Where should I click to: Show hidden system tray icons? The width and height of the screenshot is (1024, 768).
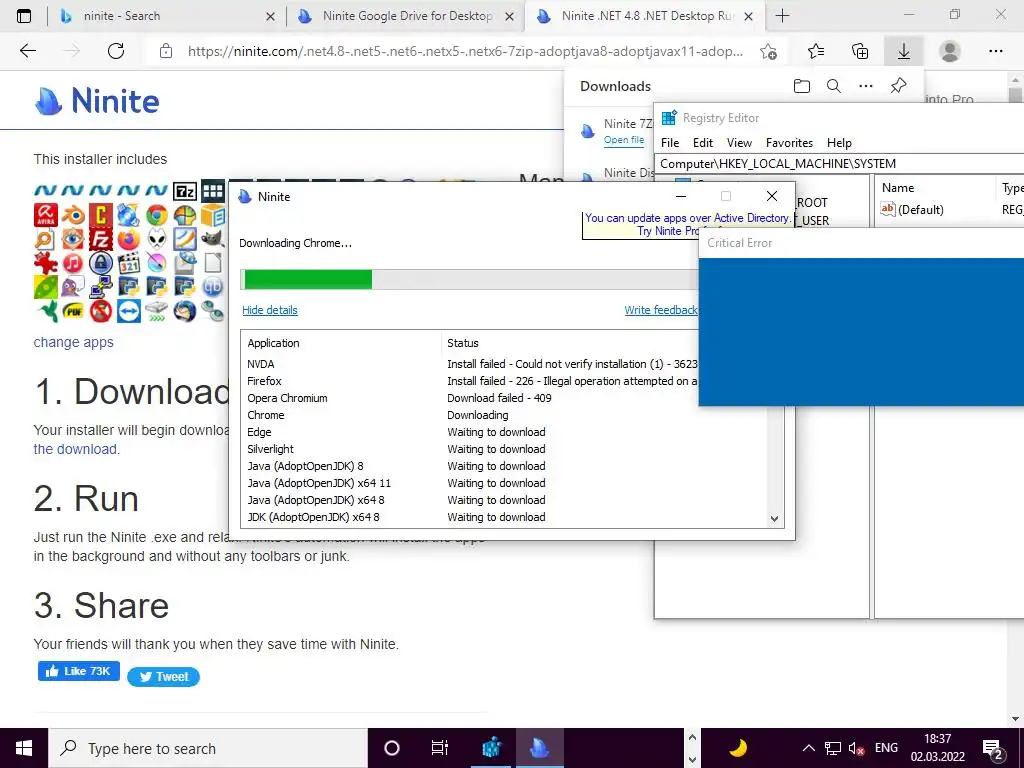[808, 748]
